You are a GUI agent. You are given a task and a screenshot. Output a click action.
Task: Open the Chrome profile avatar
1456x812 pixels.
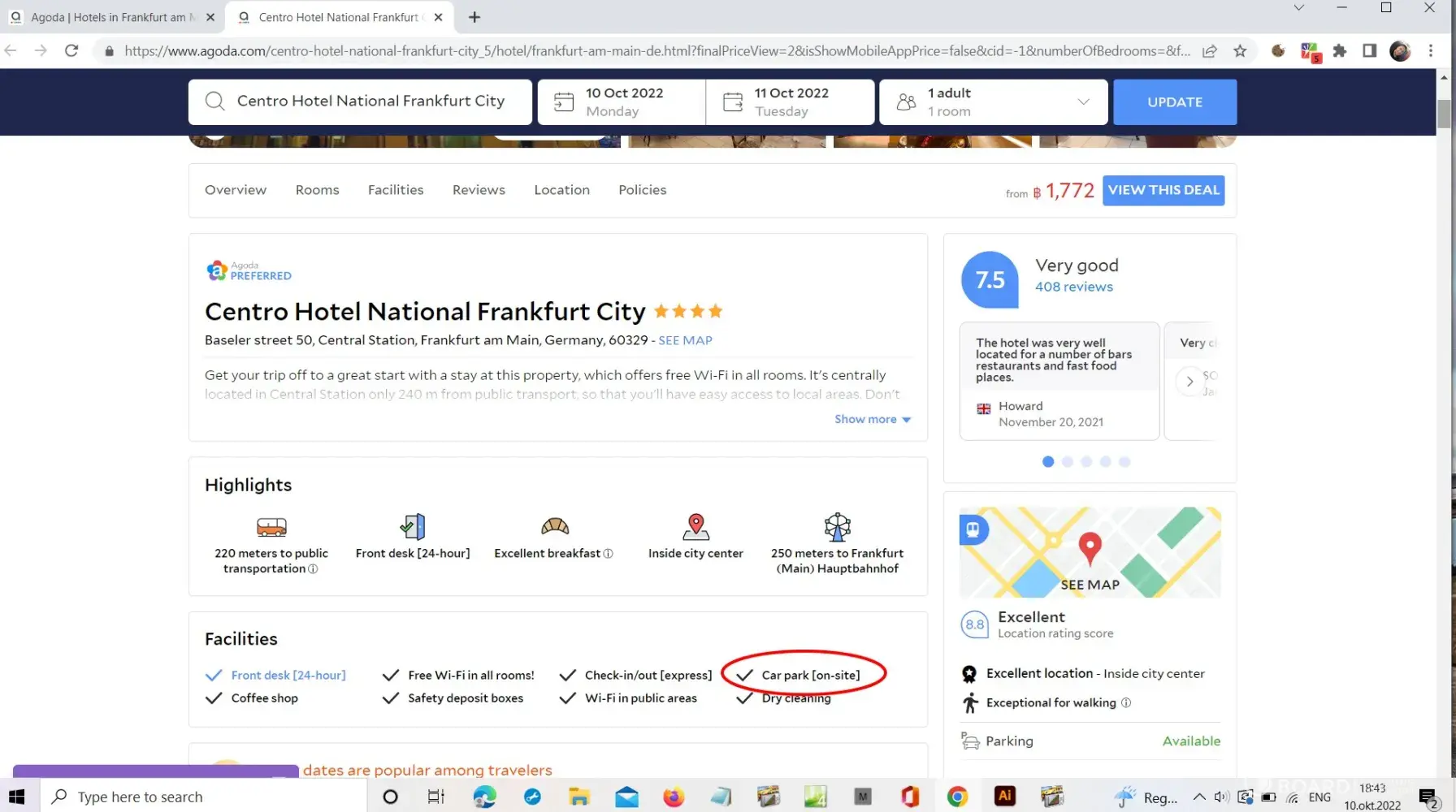(1400, 51)
